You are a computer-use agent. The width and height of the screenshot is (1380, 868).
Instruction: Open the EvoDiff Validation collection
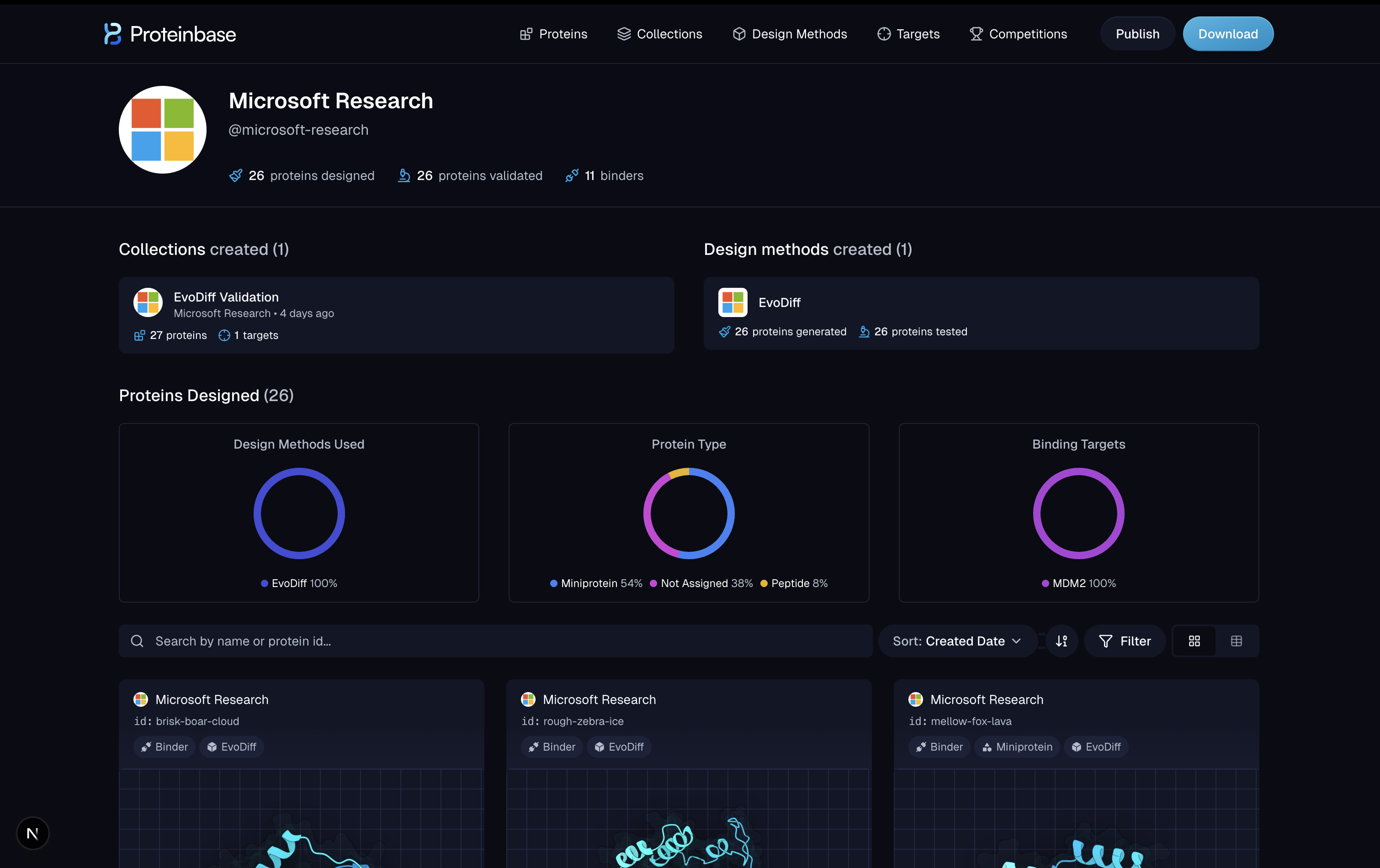tap(397, 315)
